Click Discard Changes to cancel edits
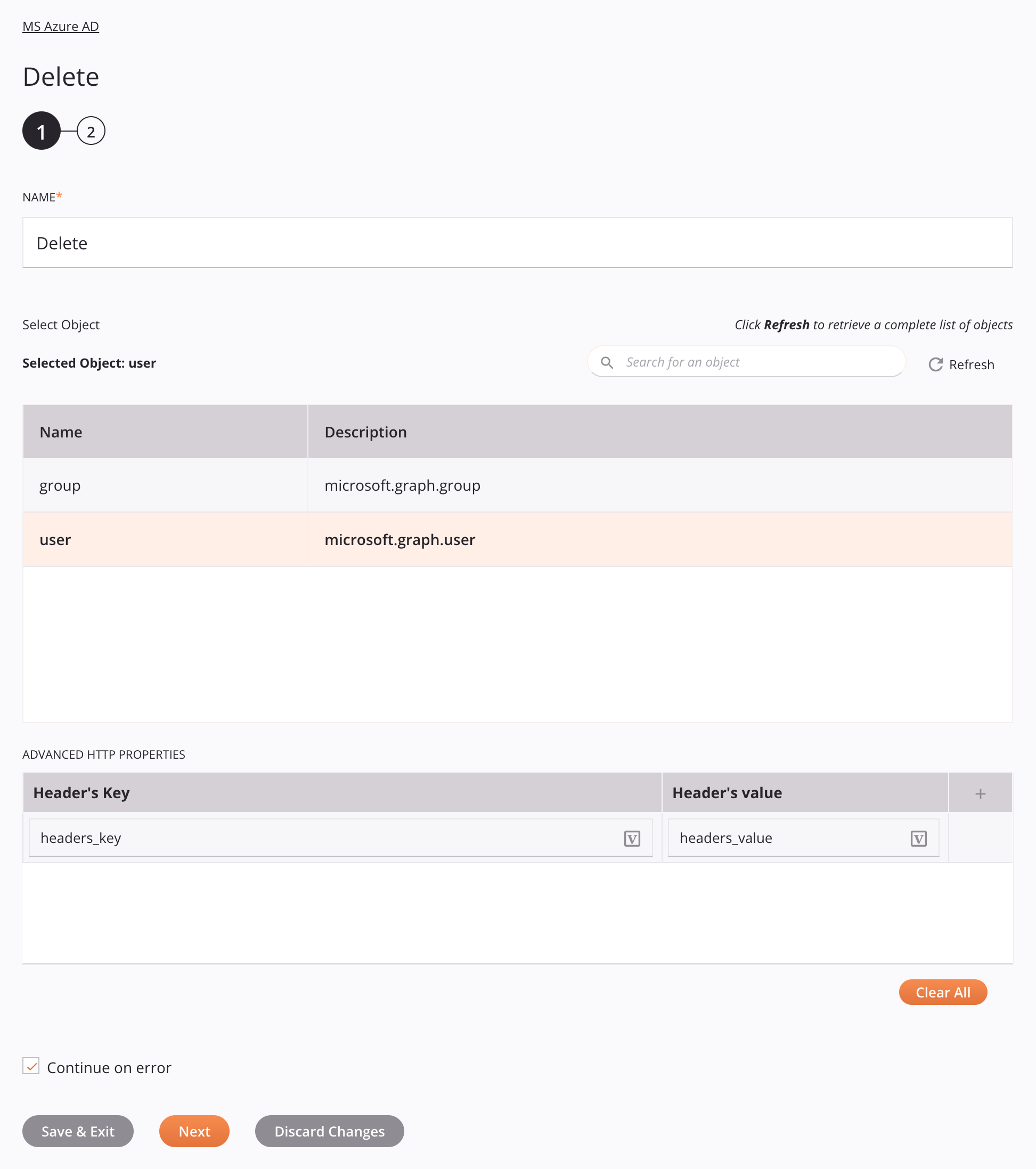 (x=330, y=1131)
